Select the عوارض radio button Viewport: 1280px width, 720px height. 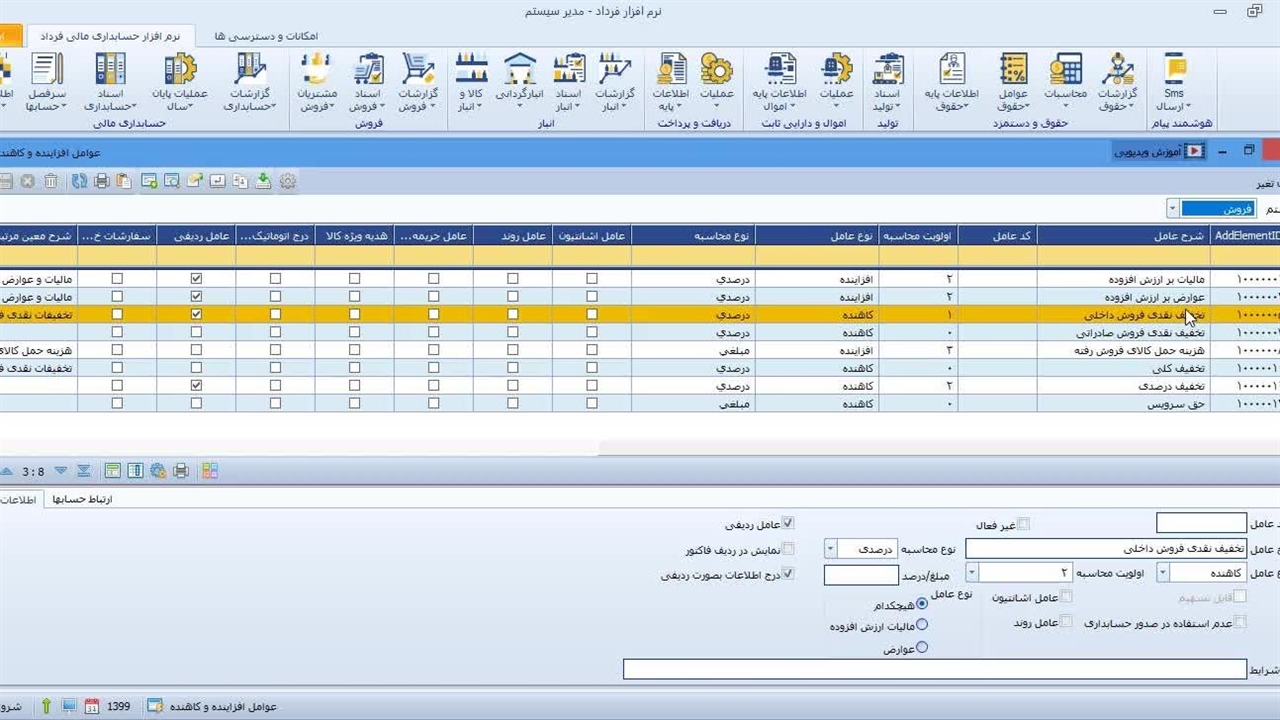[922, 648]
